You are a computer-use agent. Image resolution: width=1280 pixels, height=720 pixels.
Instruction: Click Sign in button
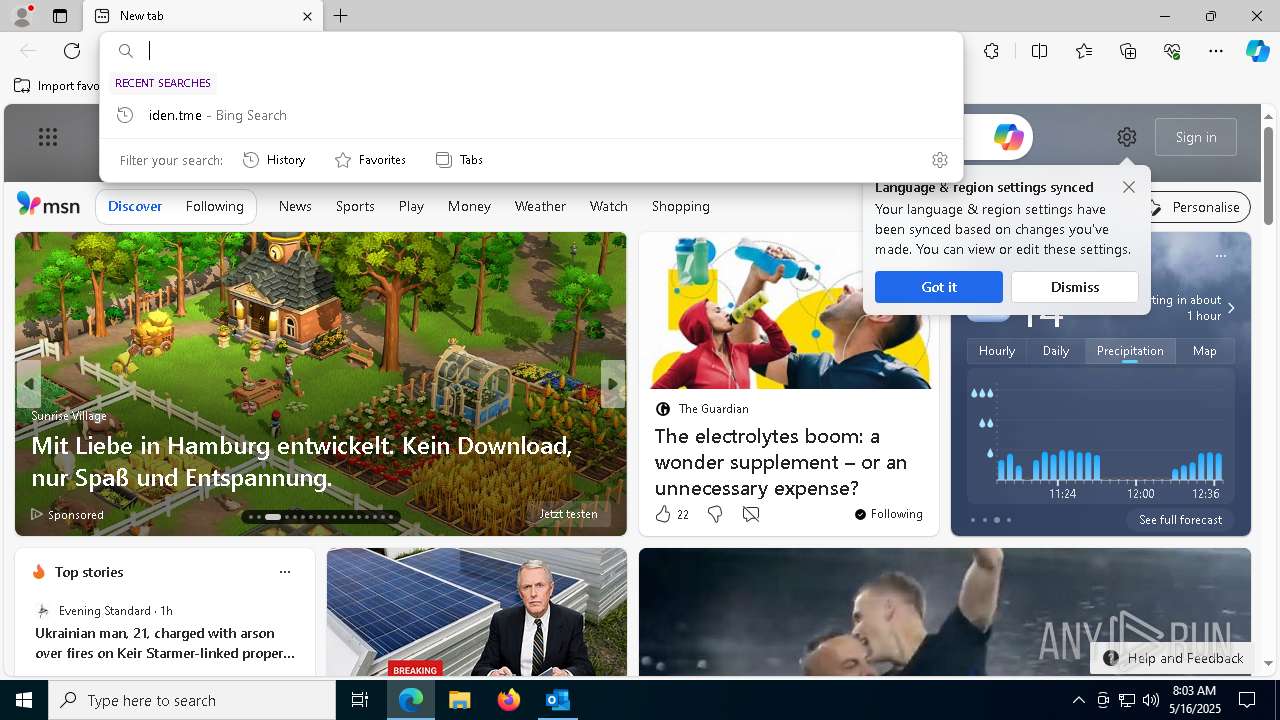tap(1196, 137)
